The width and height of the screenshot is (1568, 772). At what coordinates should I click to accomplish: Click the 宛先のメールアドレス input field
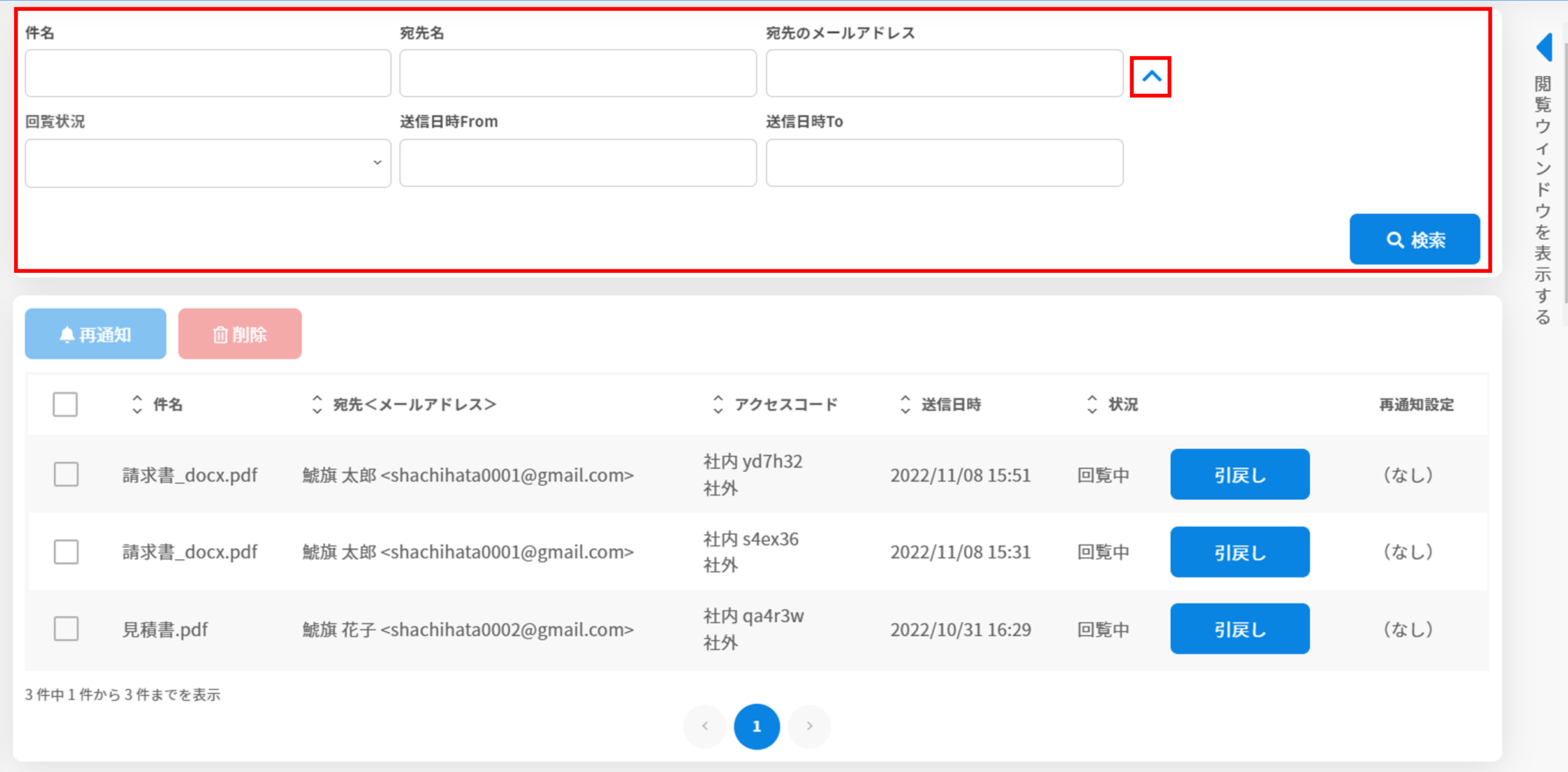(x=944, y=73)
